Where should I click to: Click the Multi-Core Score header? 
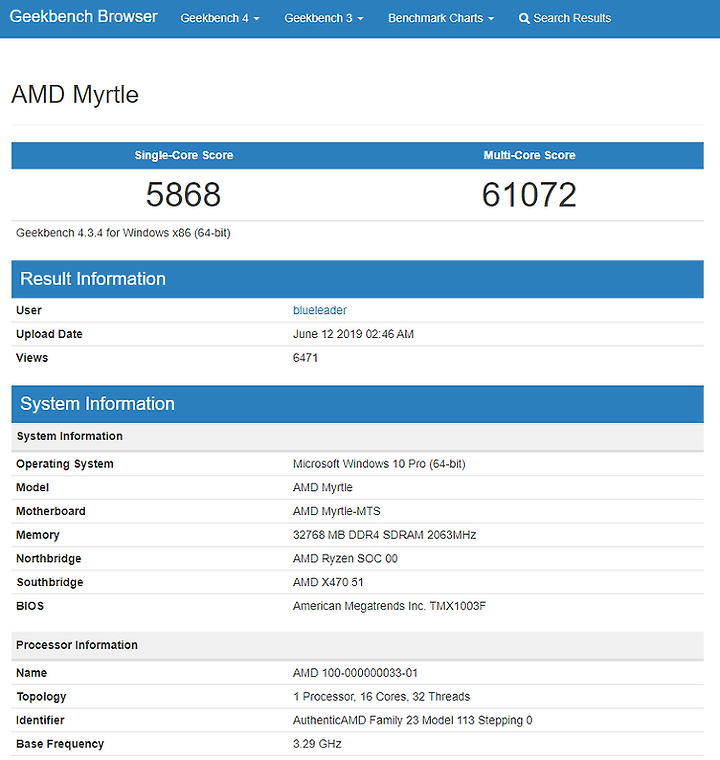coord(529,156)
